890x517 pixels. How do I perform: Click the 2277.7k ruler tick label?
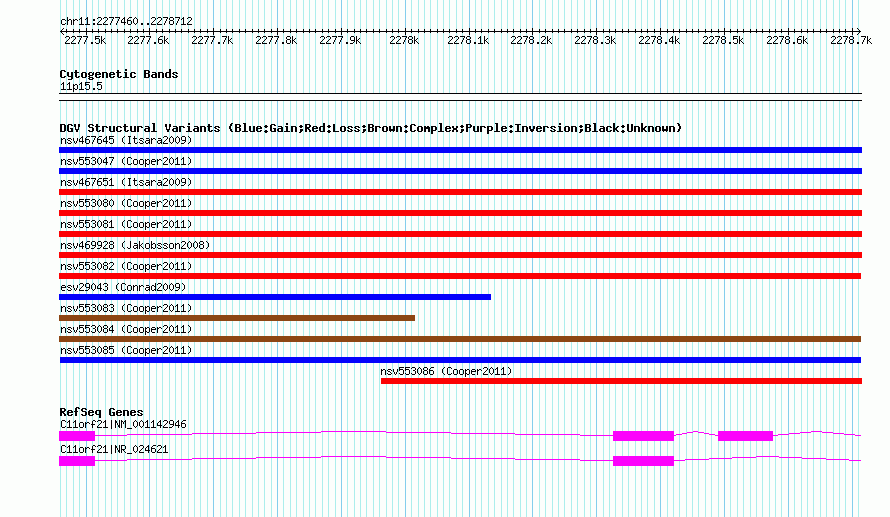click(x=212, y=40)
